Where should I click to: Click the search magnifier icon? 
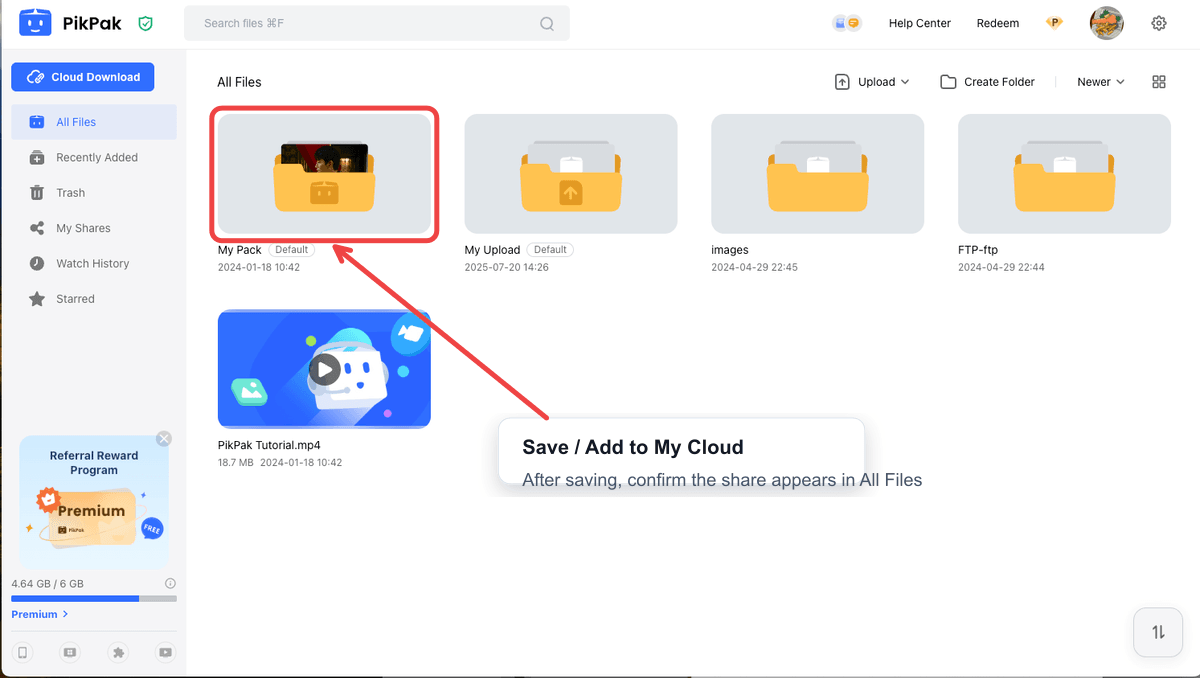pyautogui.click(x=547, y=24)
